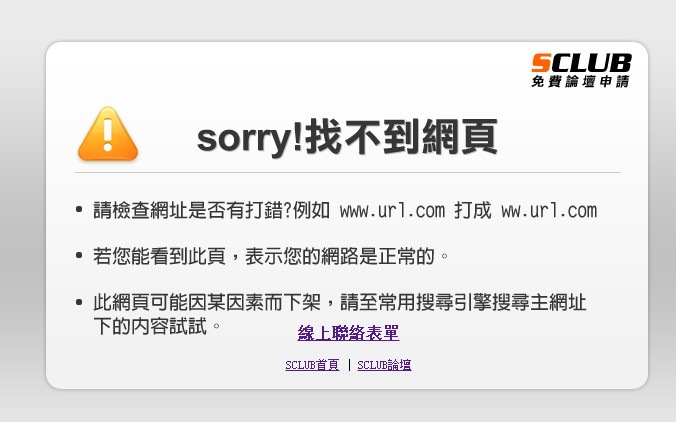Go to the SCLUB首頁 homepage link

[312, 365]
